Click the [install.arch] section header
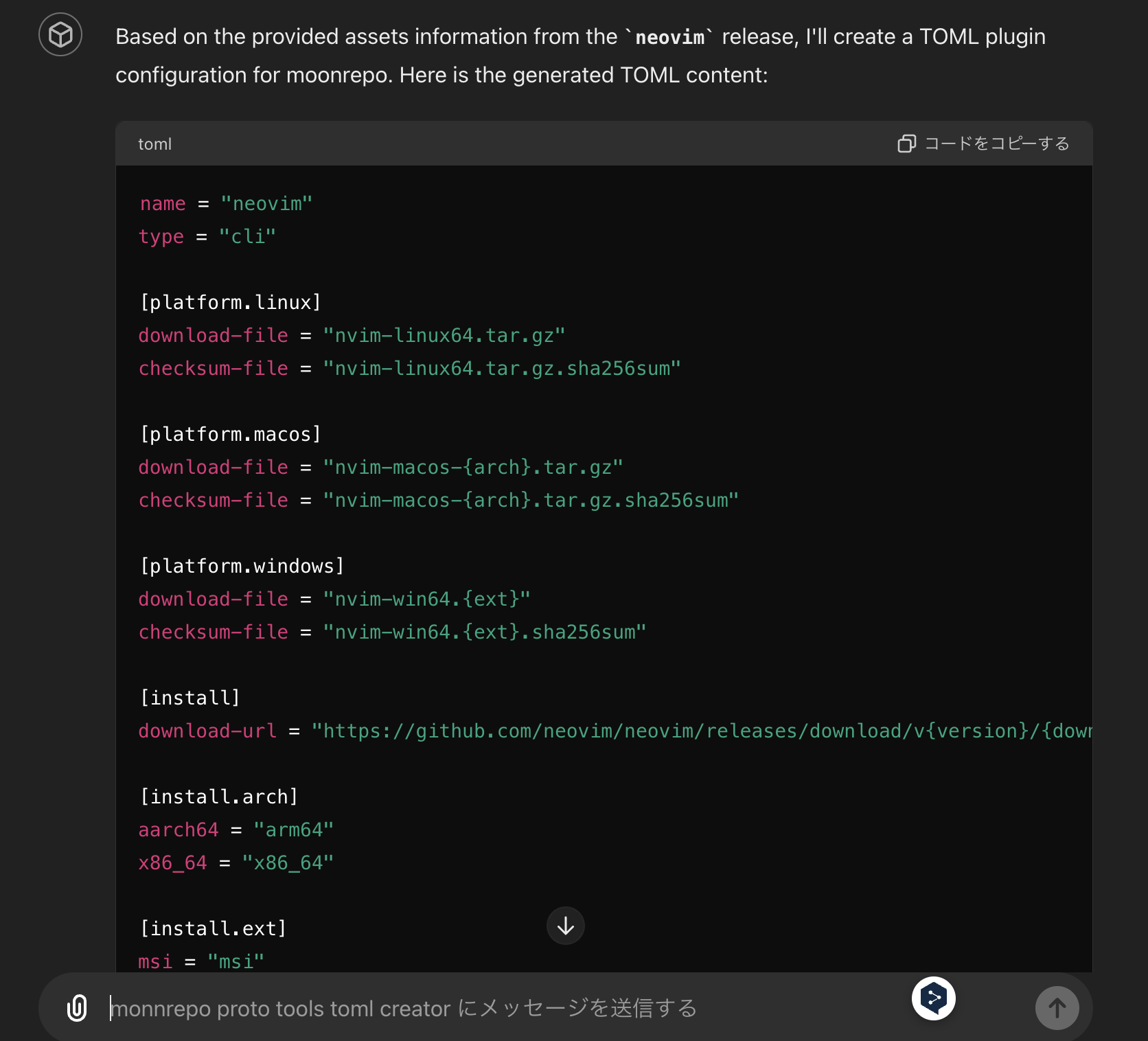The height and width of the screenshot is (1041, 1148). point(218,797)
